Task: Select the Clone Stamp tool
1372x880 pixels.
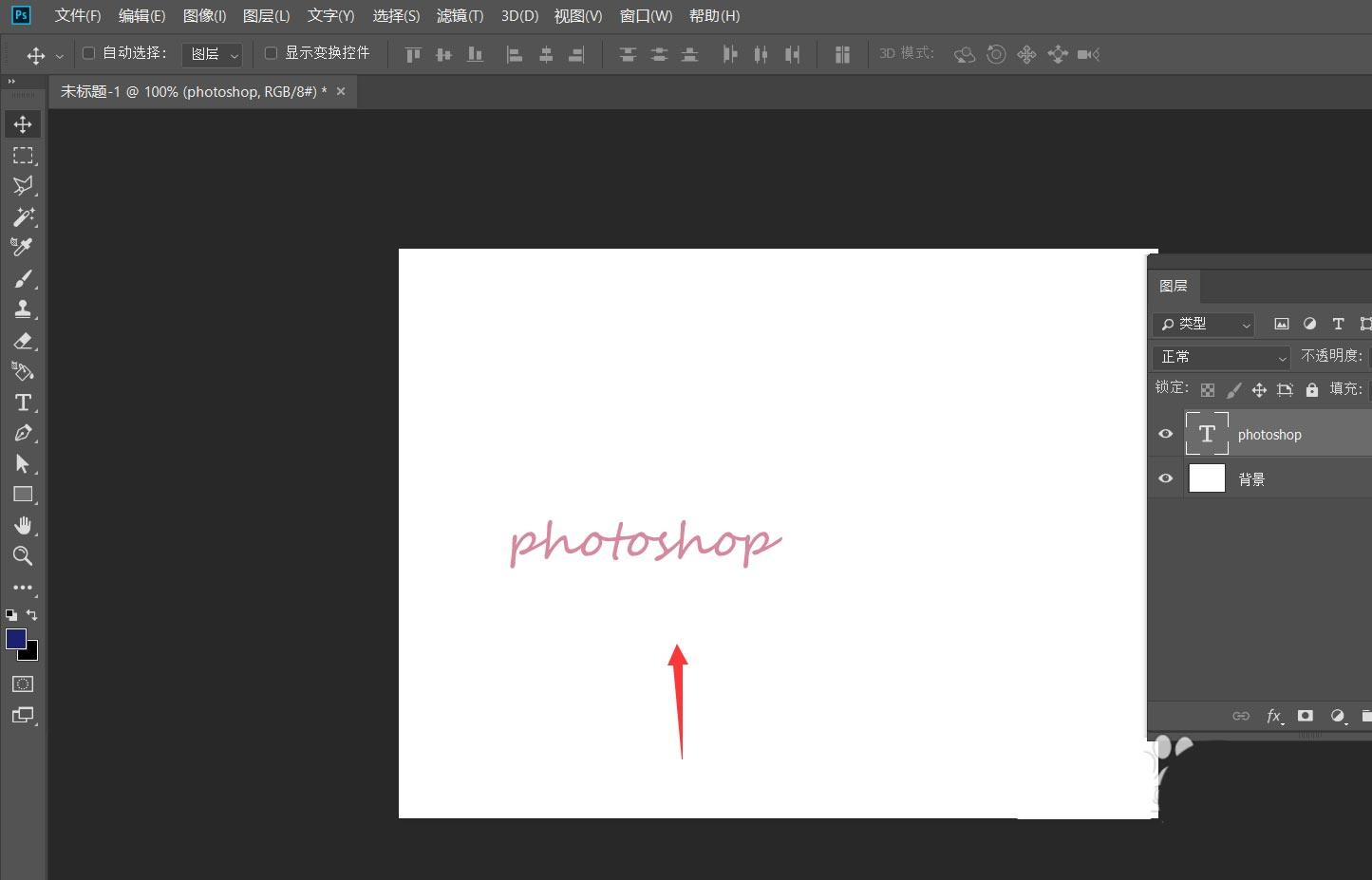Action: (x=23, y=309)
